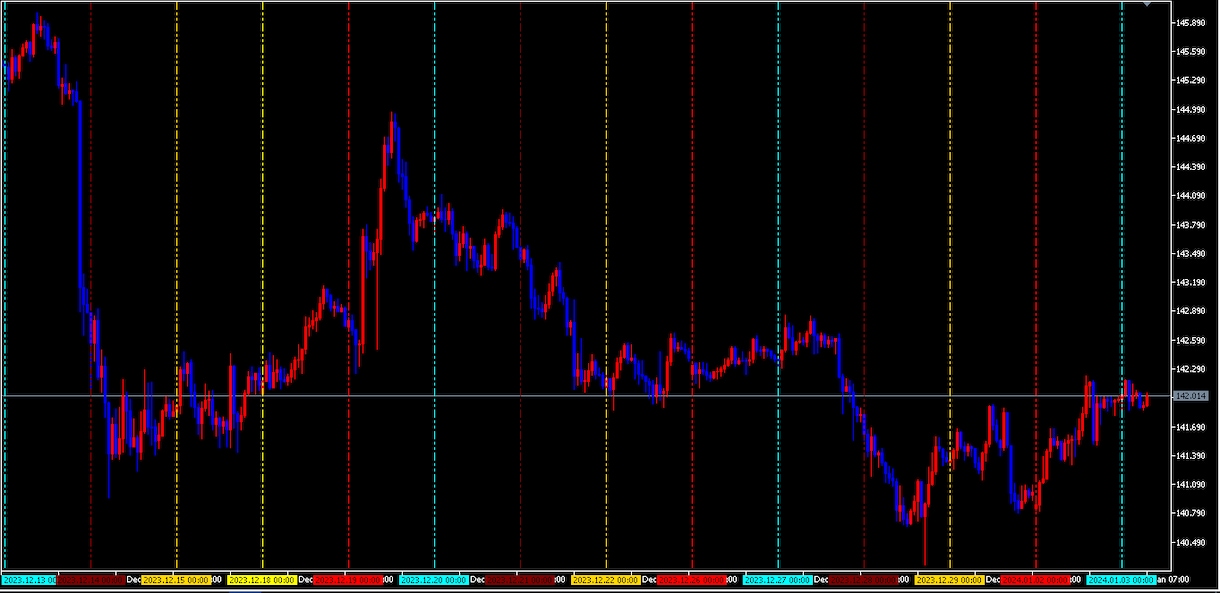Click the 140.790 price scale value
The width and height of the screenshot is (1220, 593).
tap(1191, 514)
